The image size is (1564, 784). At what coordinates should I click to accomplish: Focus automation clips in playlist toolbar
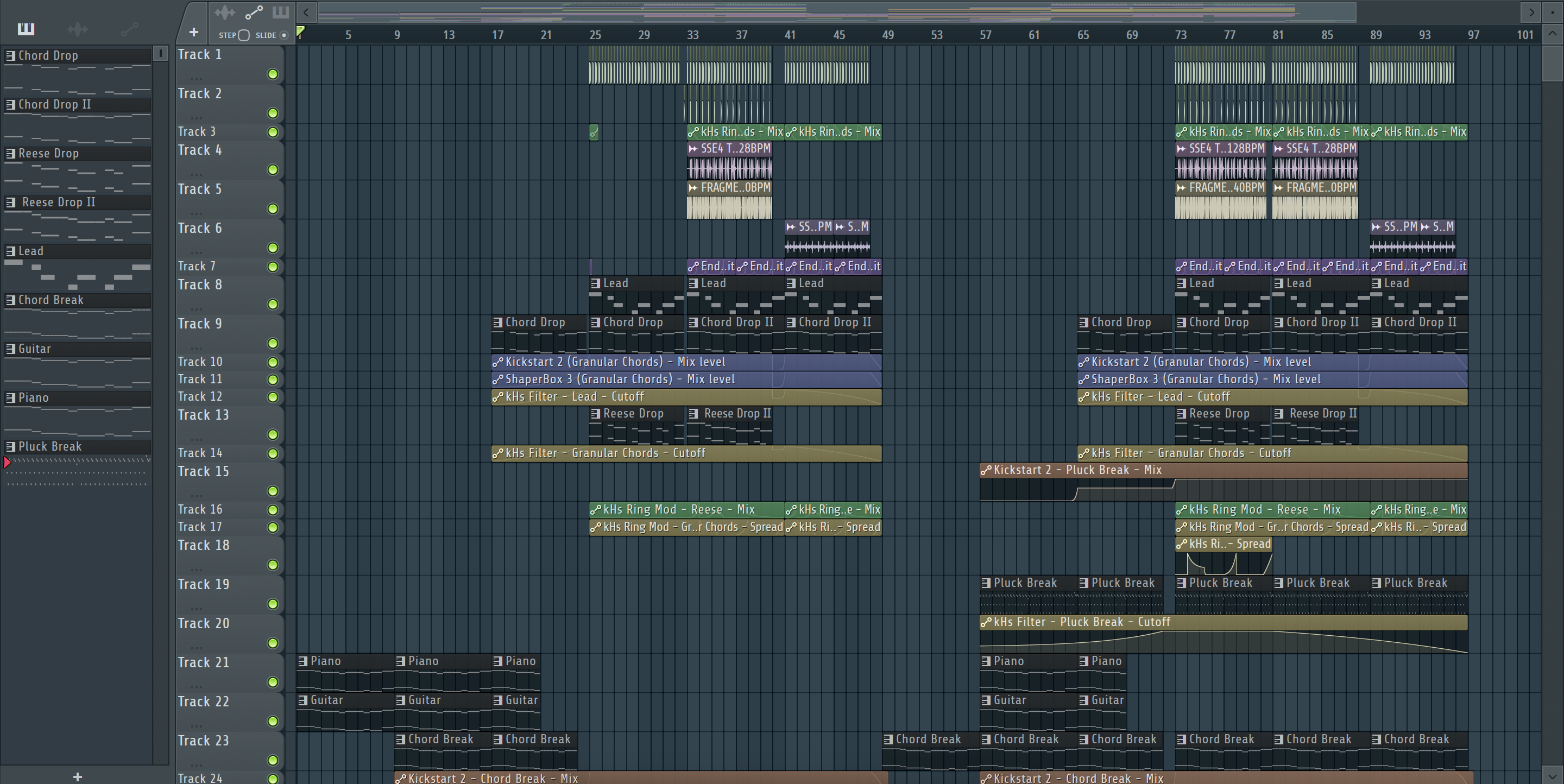coord(254,12)
